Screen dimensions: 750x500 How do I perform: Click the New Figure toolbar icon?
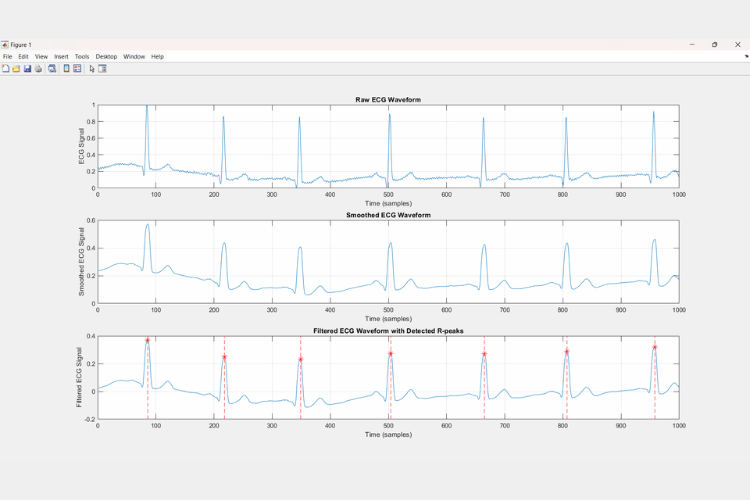coord(5,69)
